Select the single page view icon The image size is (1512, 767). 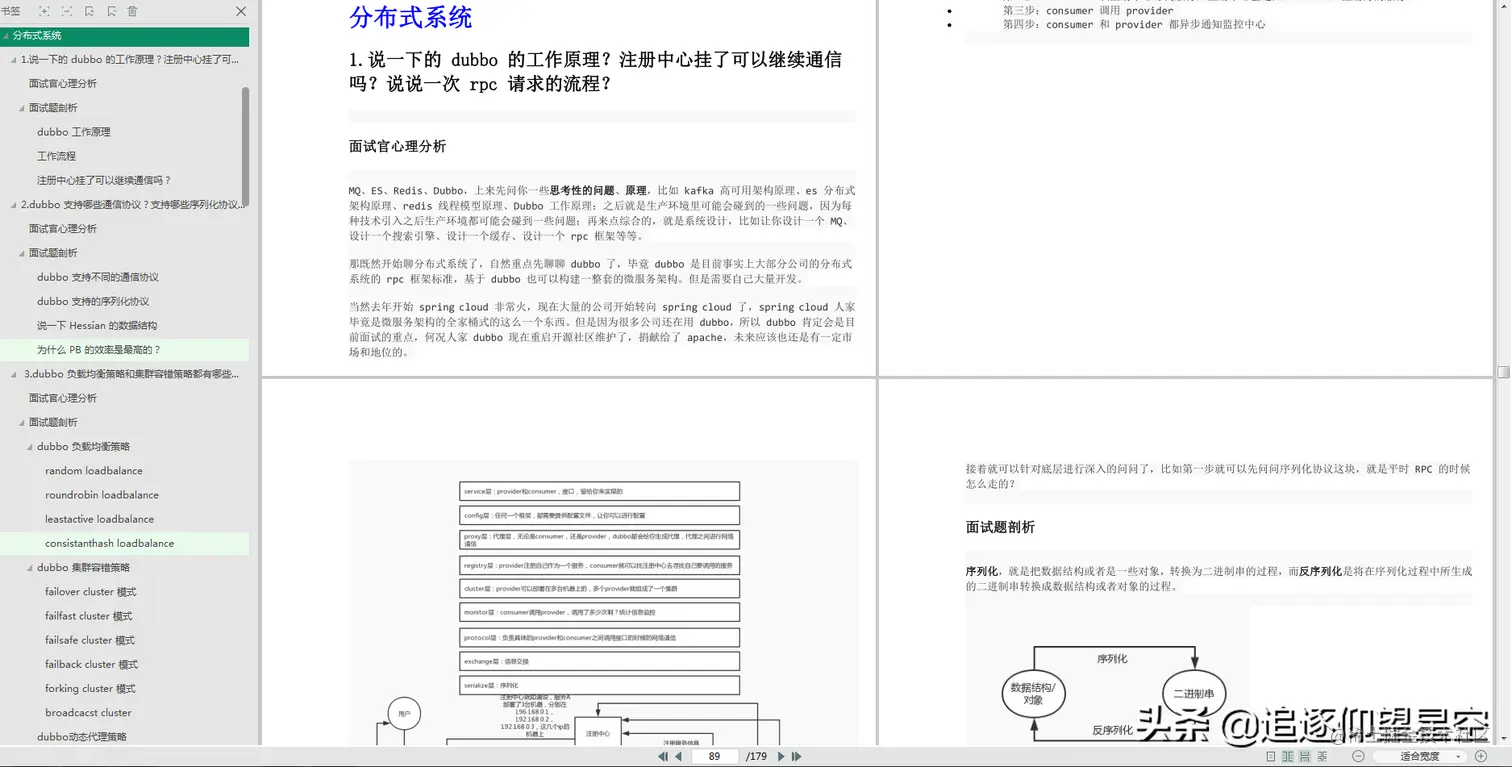click(x=1271, y=756)
